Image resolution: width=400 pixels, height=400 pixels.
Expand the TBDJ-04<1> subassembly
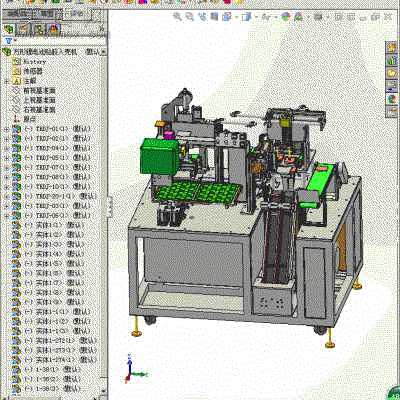click(x=6, y=148)
